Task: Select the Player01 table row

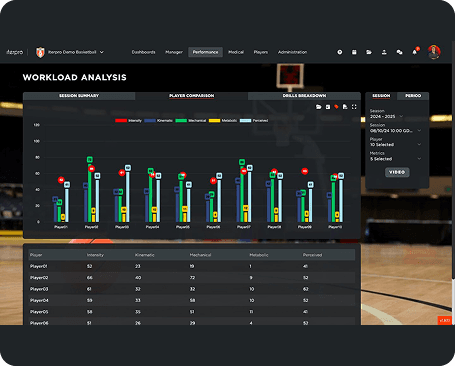Action: click(192, 266)
